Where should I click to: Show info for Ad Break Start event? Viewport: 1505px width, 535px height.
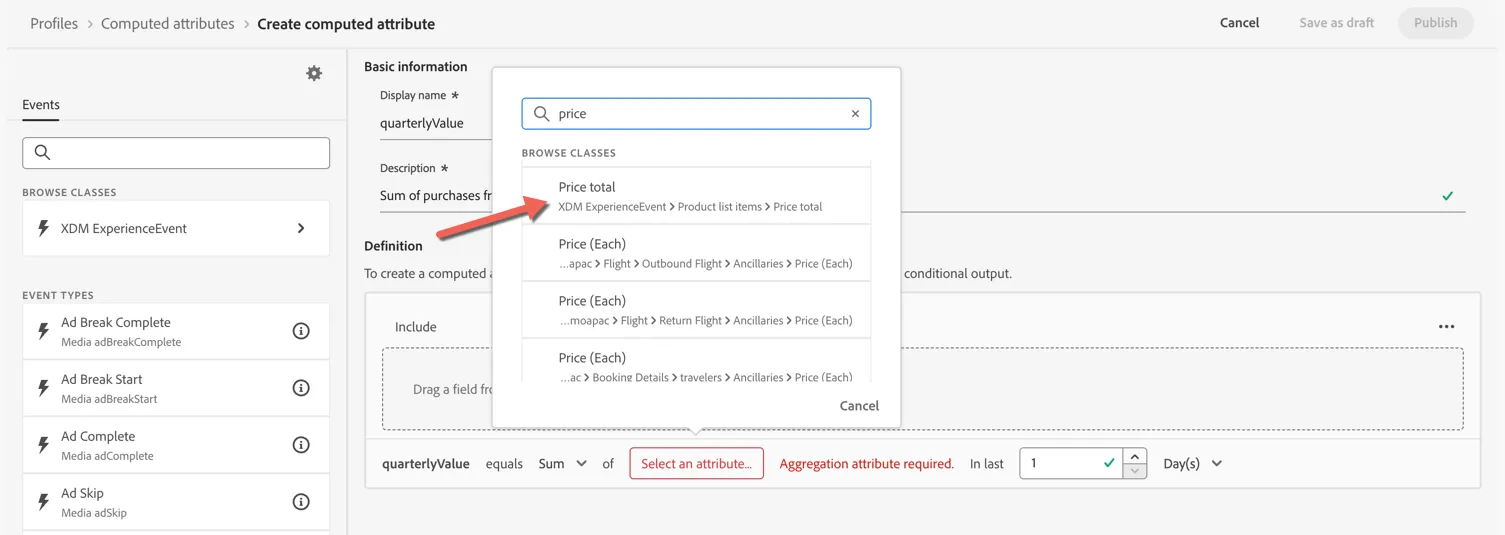click(301, 388)
